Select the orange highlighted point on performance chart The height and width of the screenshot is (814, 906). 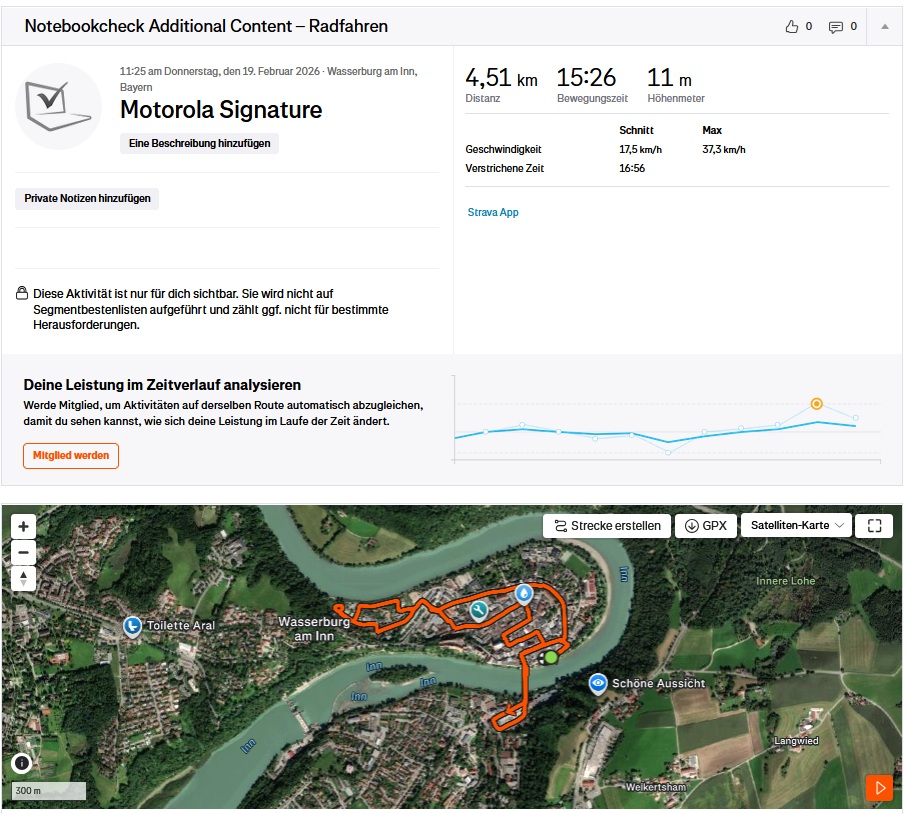click(x=816, y=404)
